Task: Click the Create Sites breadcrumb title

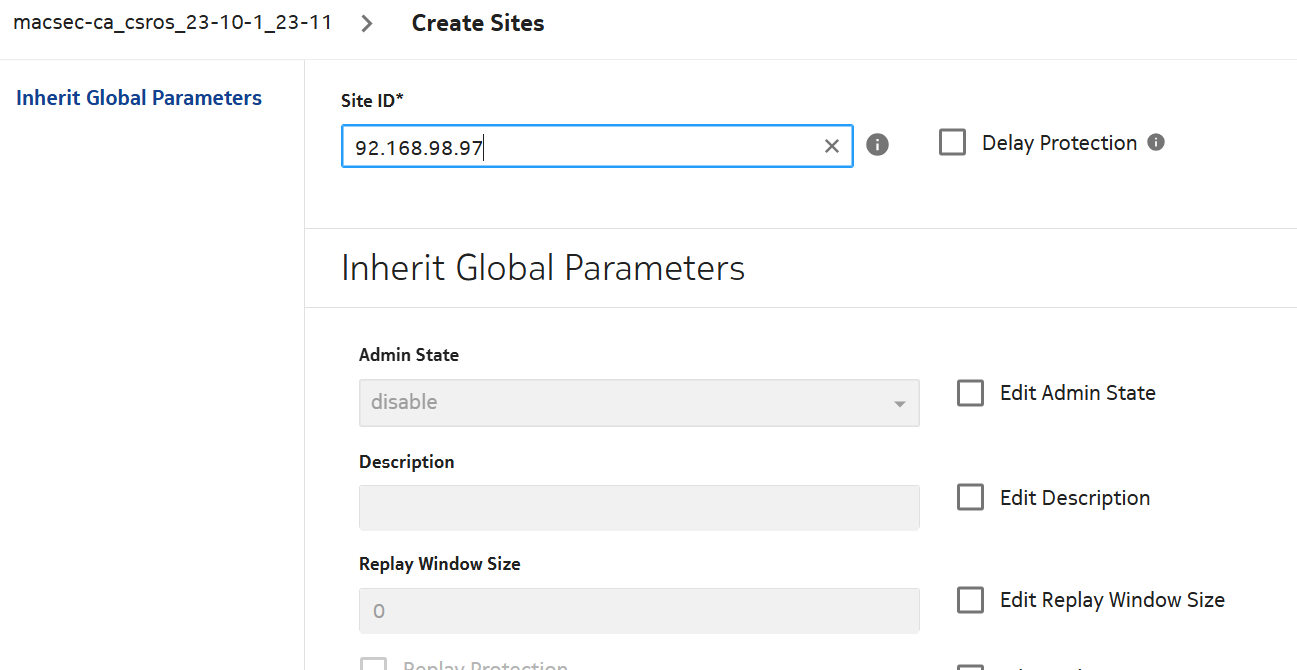Action: pyautogui.click(x=478, y=24)
